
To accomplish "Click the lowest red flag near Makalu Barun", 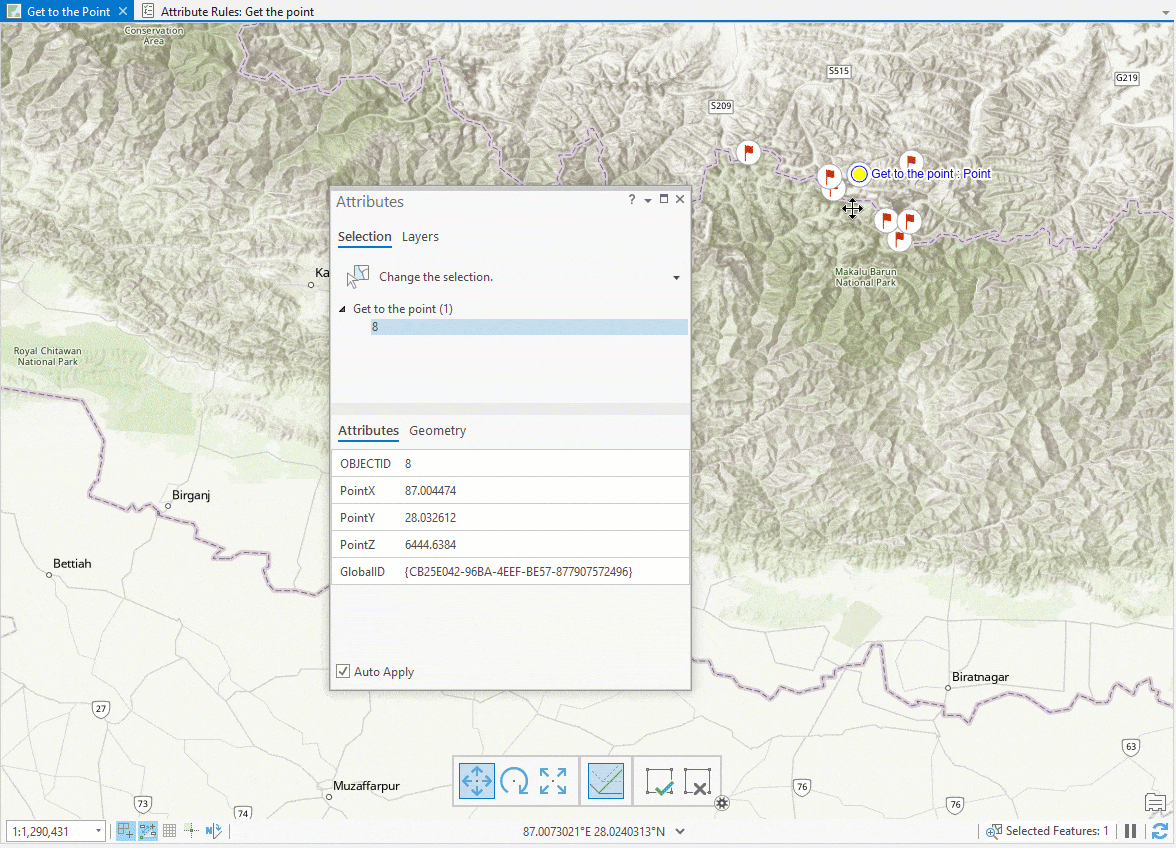I will (x=899, y=240).
